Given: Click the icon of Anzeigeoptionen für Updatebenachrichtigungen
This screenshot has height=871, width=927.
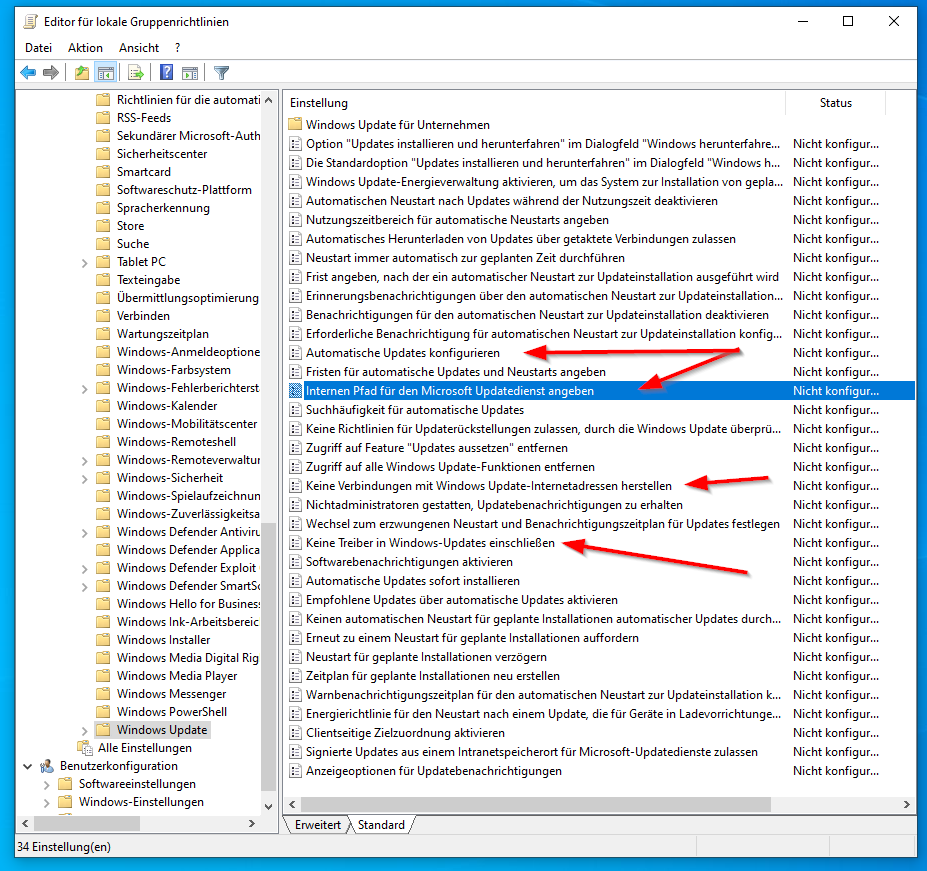Looking at the screenshot, I should point(295,771).
